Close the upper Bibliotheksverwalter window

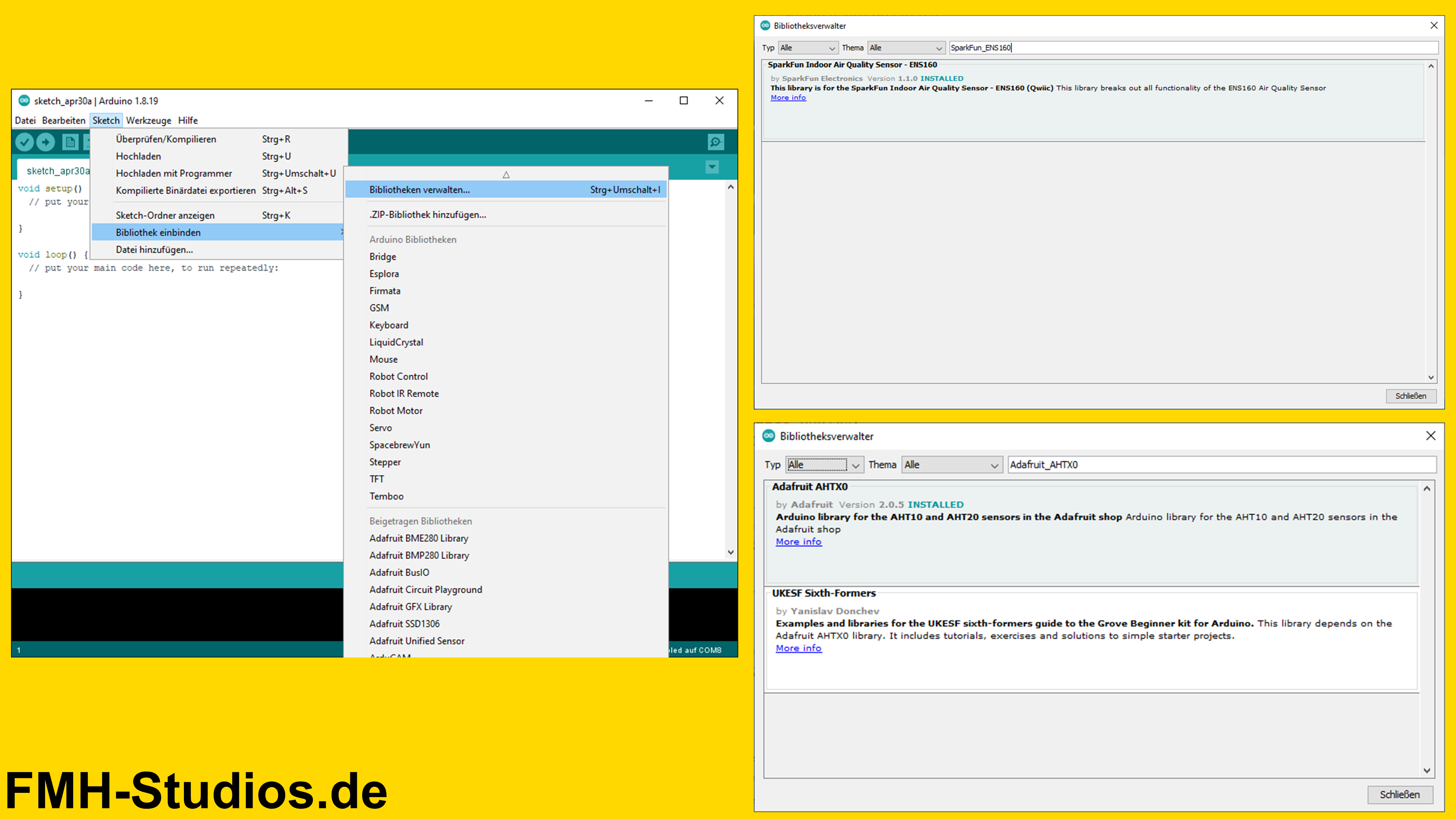[x=1434, y=25]
